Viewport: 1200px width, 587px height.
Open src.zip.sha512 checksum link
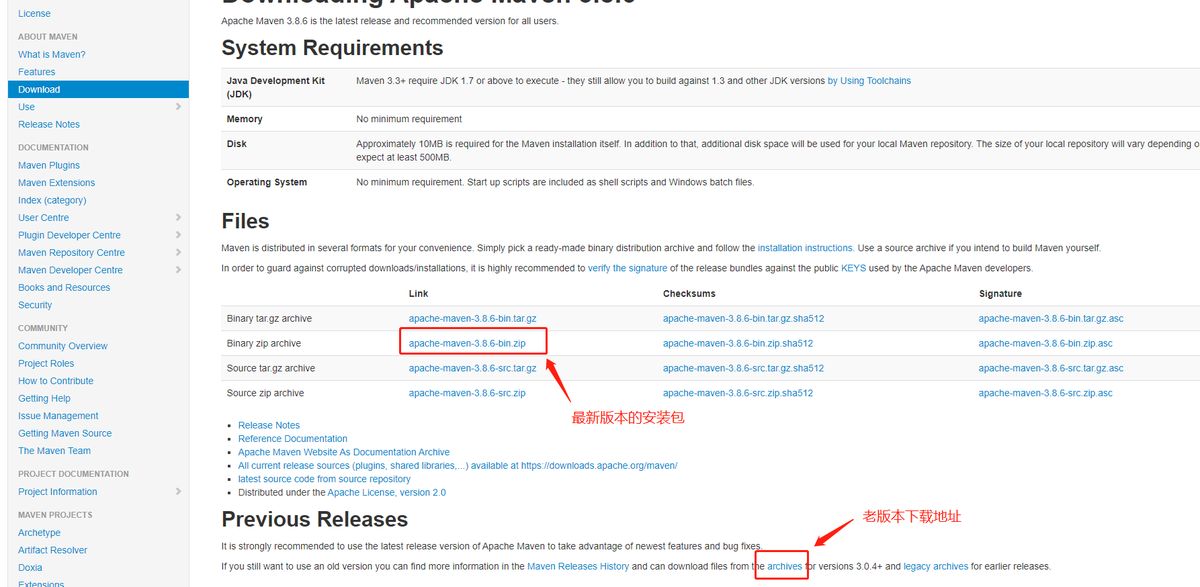click(738, 394)
